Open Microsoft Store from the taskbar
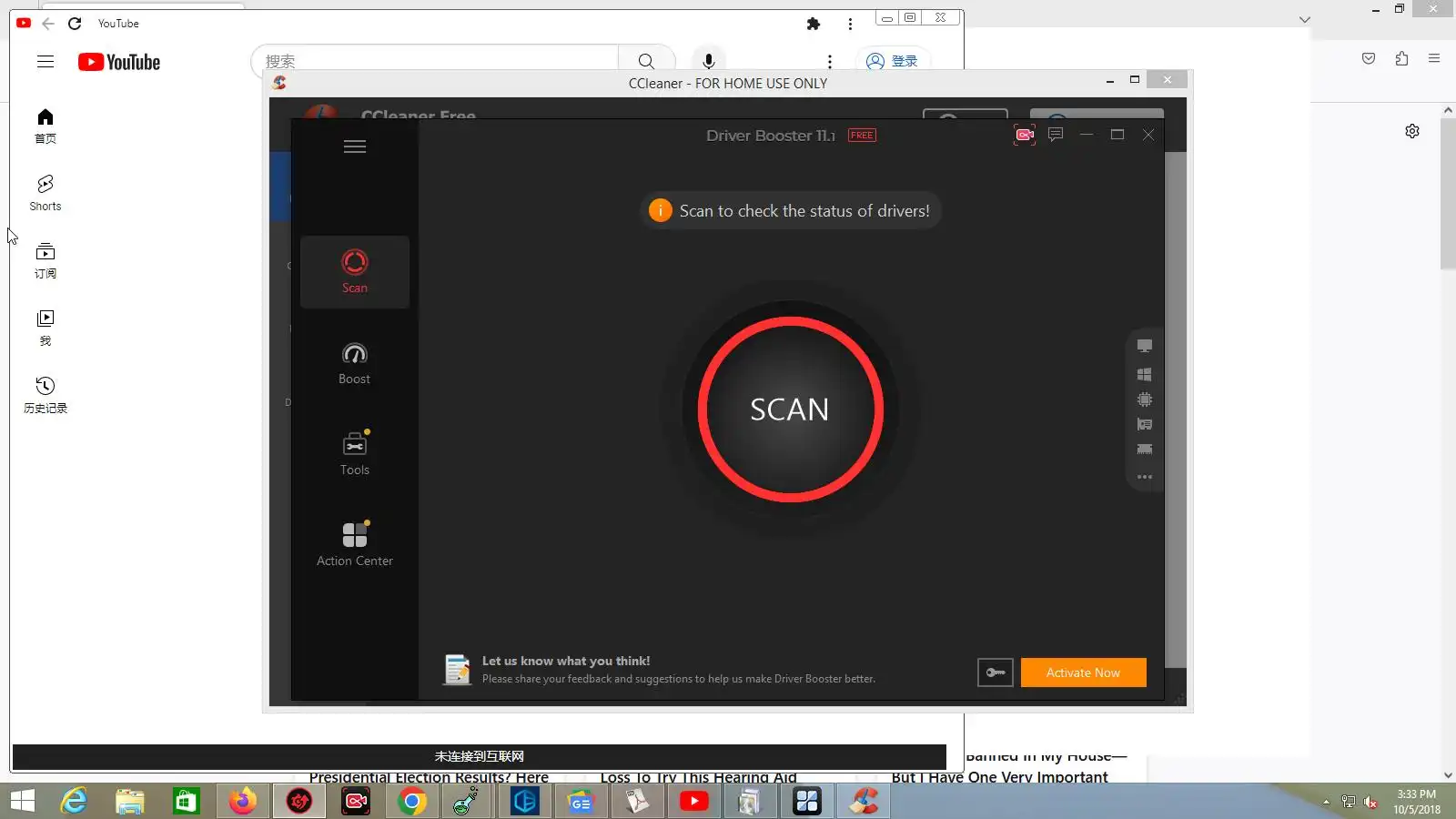Image resolution: width=1456 pixels, height=819 pixels. pos(187,801)
